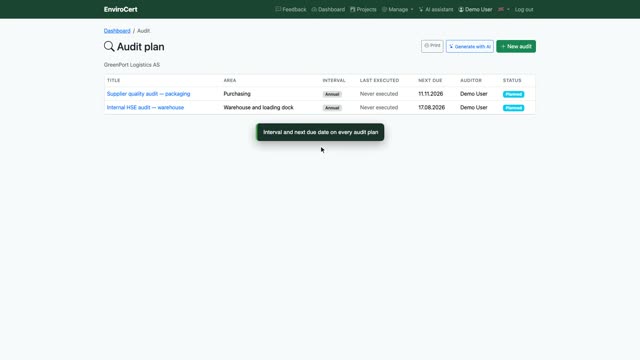This screenshot has width=640, height=360.
Task: Follow the Dashboard breadcrumb link
Action: (x=117, y=31)
